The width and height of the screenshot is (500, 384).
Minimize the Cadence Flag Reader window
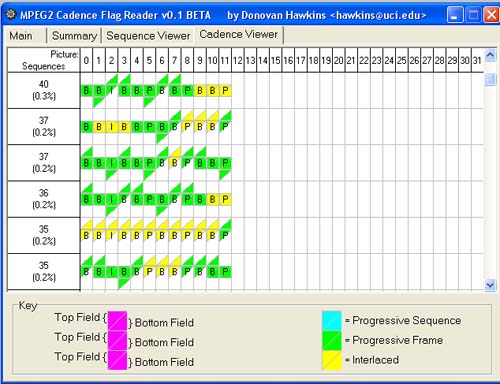click(x=455, y=15)
